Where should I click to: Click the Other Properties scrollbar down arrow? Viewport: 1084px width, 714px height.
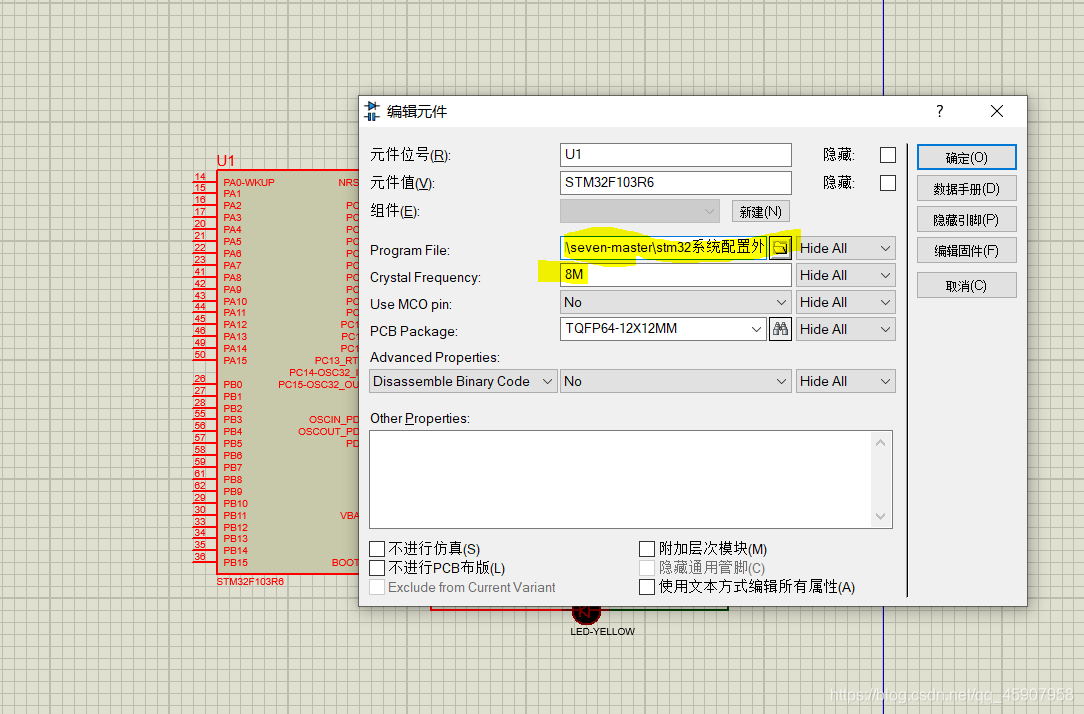point(880,516)
